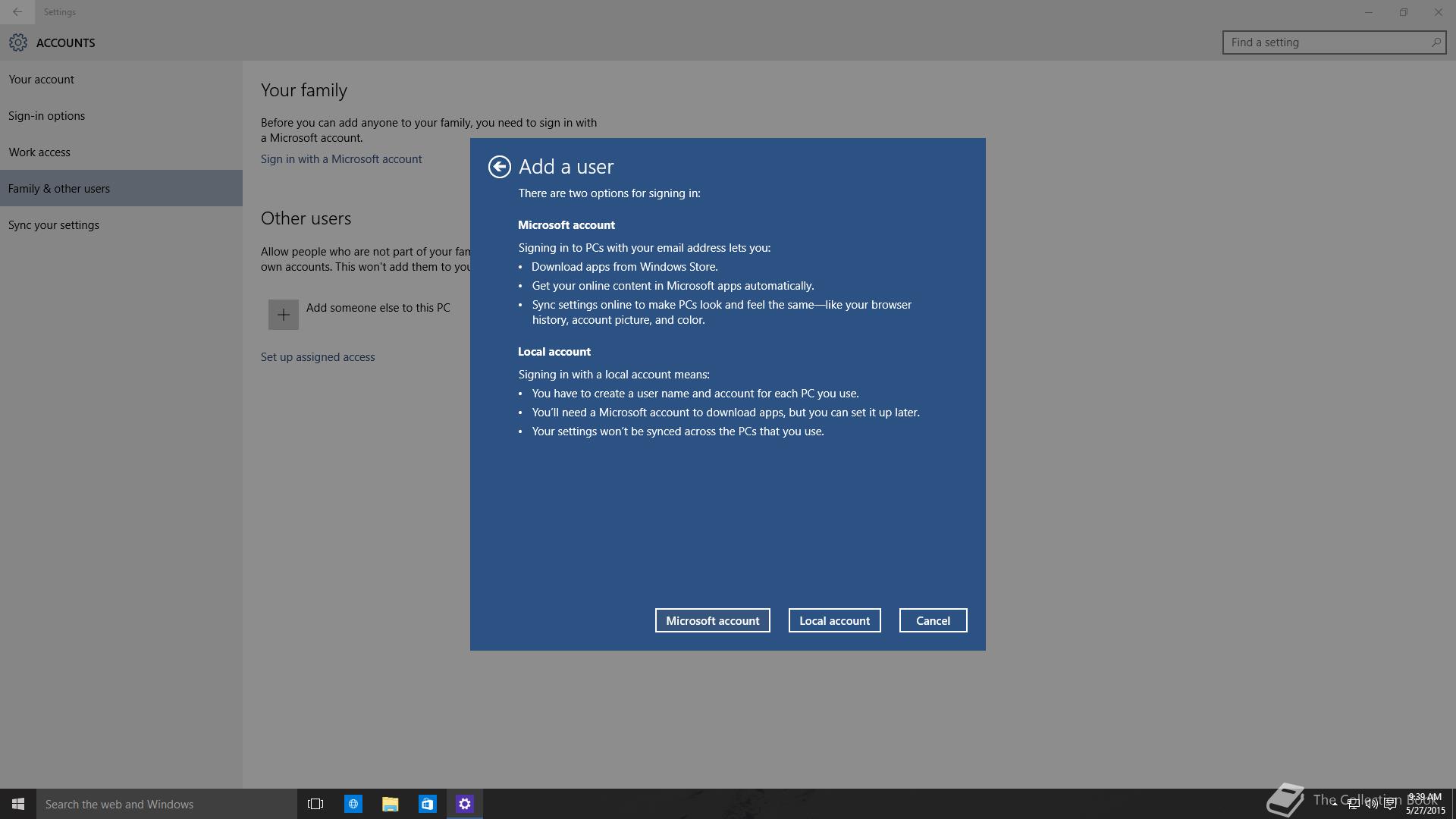The height and width of the screenshot is (819, 1456).
Task: Choose the Microsoft account button
Action: pos(712,620)
